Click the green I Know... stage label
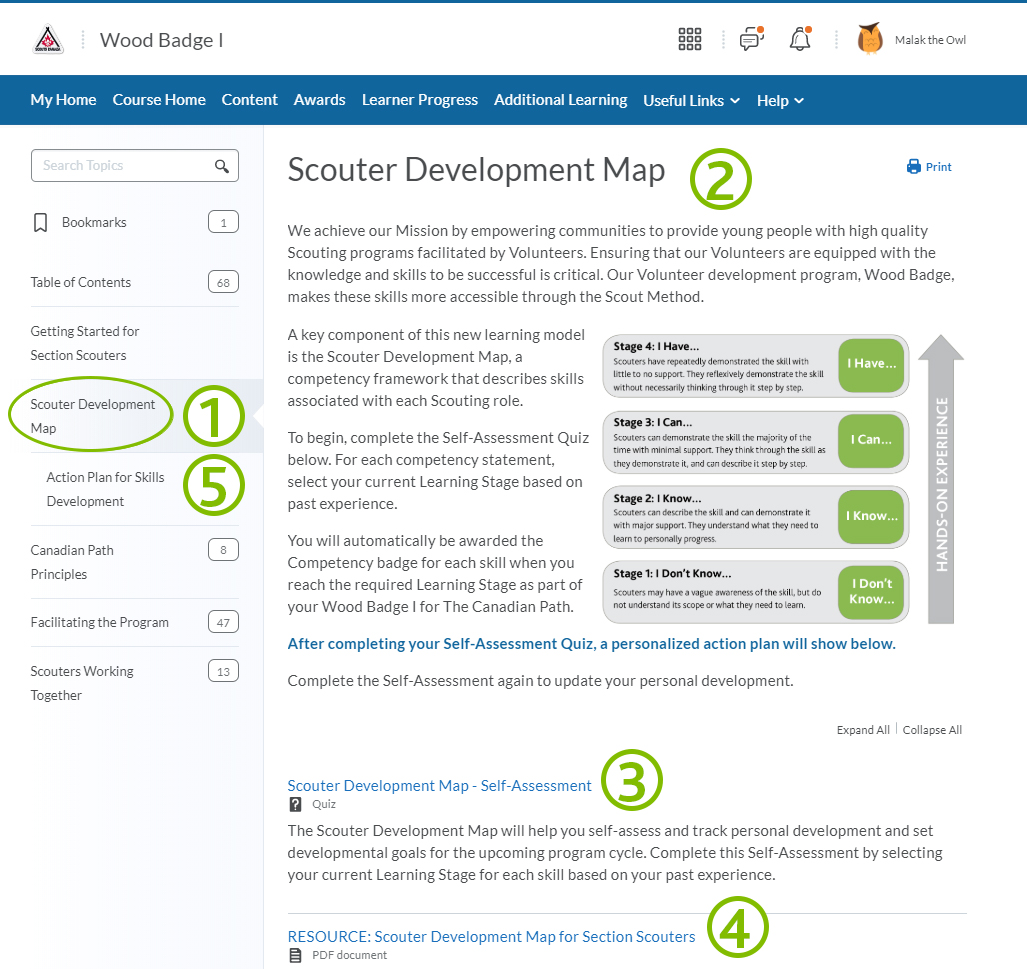Viewport: 1027px width, 969px height. coord(871,516)
